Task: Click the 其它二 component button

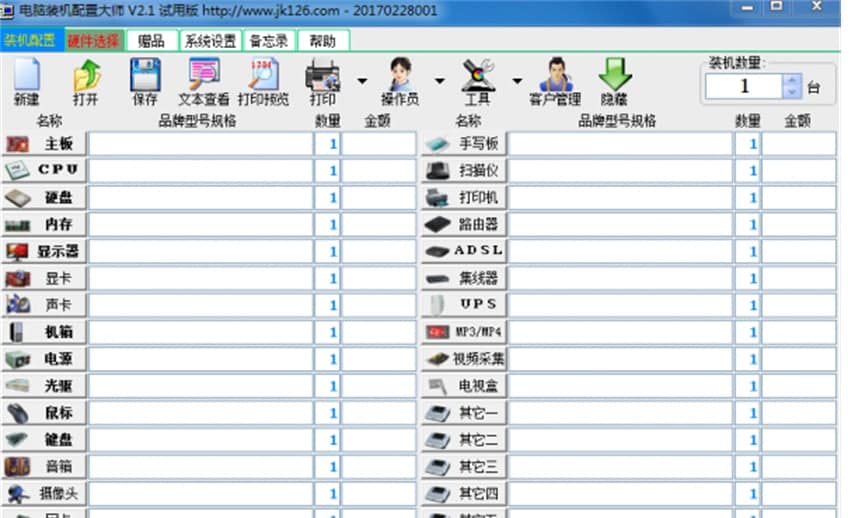Action: (464, 439)
